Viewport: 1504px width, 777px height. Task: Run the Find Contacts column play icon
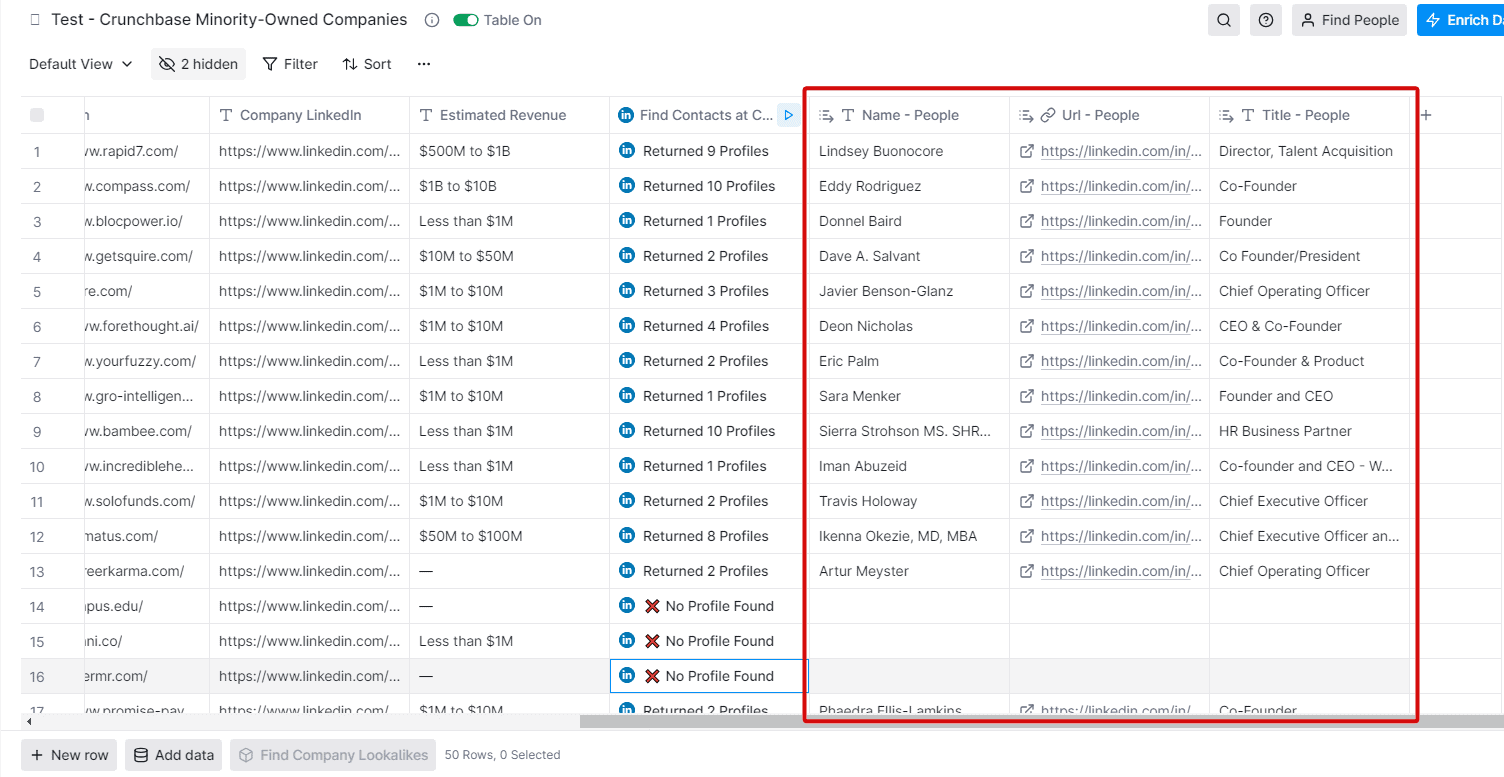(x=789, y=115)
